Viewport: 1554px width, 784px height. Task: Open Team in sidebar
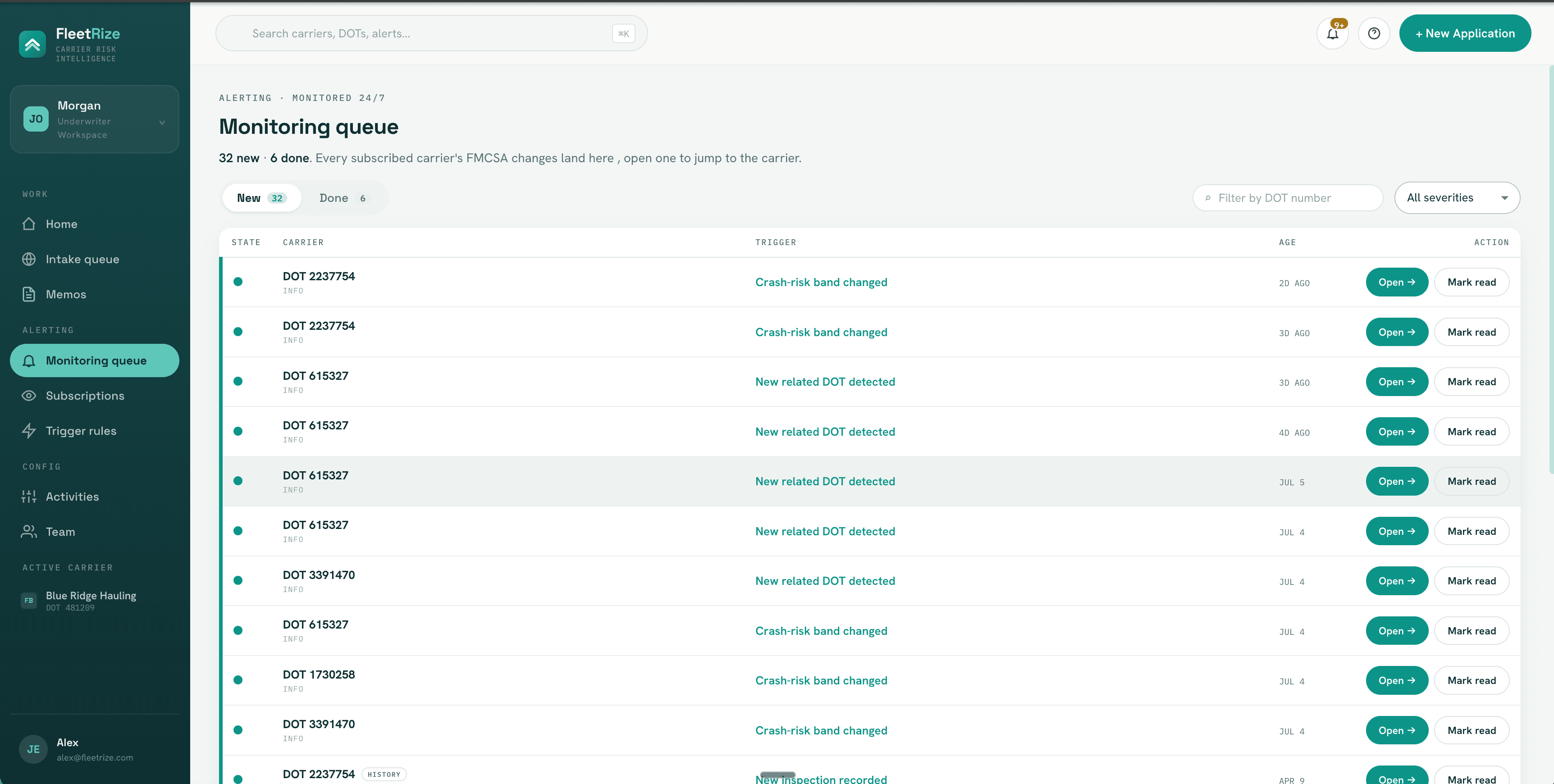tap(94, 532)
